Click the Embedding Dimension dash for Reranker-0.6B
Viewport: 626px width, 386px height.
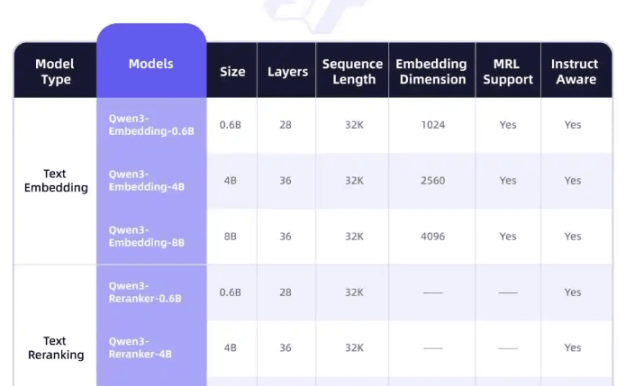(433, 293)
